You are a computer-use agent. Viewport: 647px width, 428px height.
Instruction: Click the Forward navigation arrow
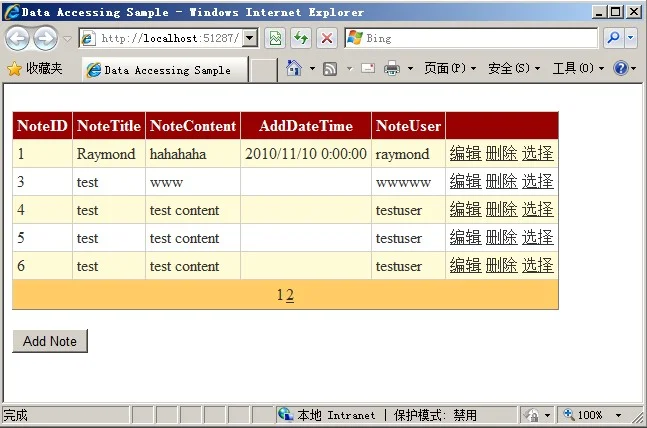click(x=45, y=38)
